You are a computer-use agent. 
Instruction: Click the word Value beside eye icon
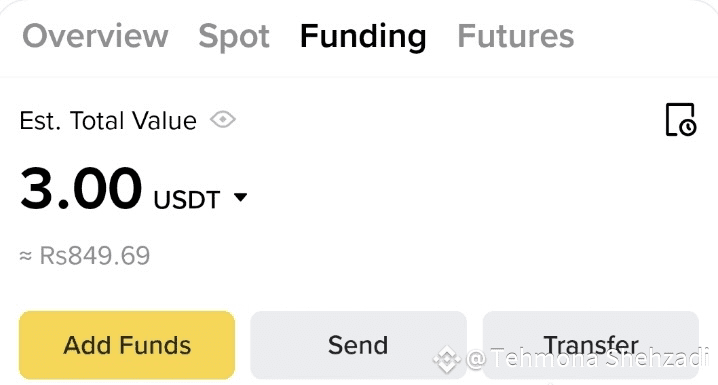[164, 121]
